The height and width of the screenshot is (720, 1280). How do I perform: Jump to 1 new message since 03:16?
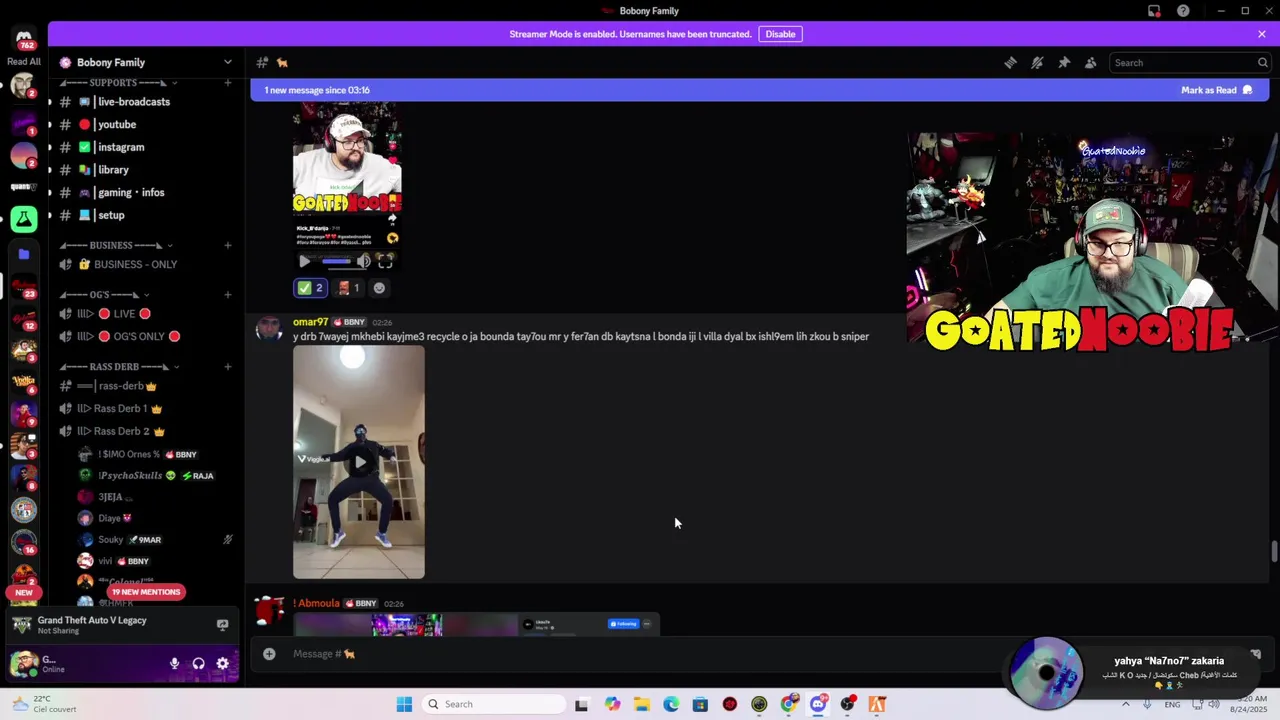click(x=317, y=90)
